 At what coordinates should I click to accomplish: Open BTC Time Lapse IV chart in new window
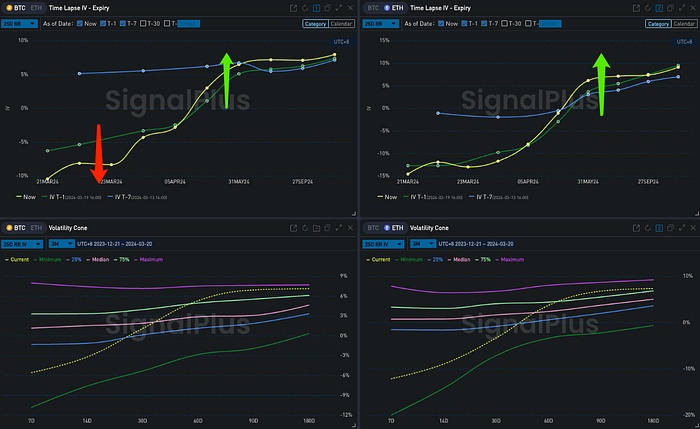(x=292, y=7)
